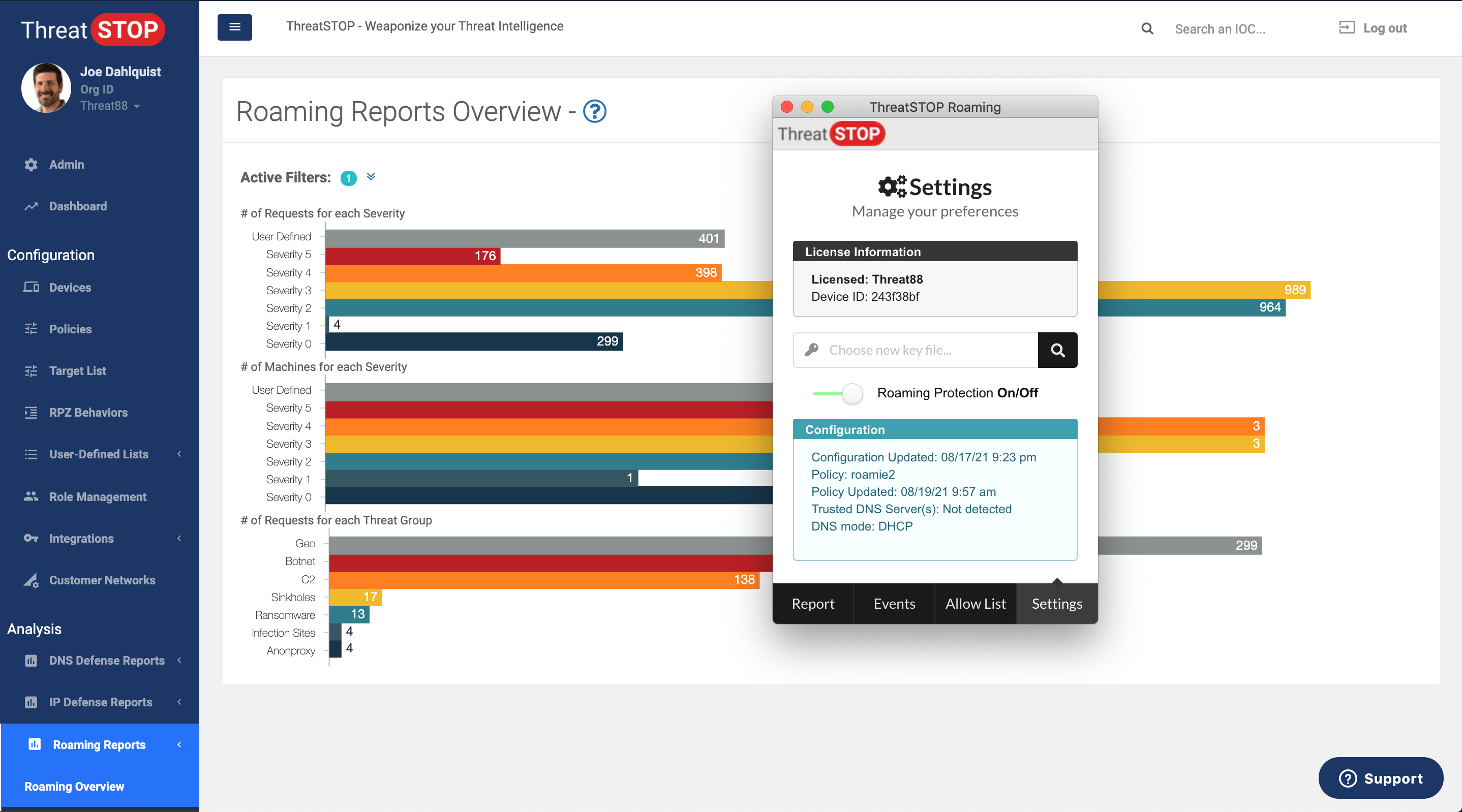Switch to the Events tab
The height and width of the screenshot is (812, 1462).
pos(894,604)
